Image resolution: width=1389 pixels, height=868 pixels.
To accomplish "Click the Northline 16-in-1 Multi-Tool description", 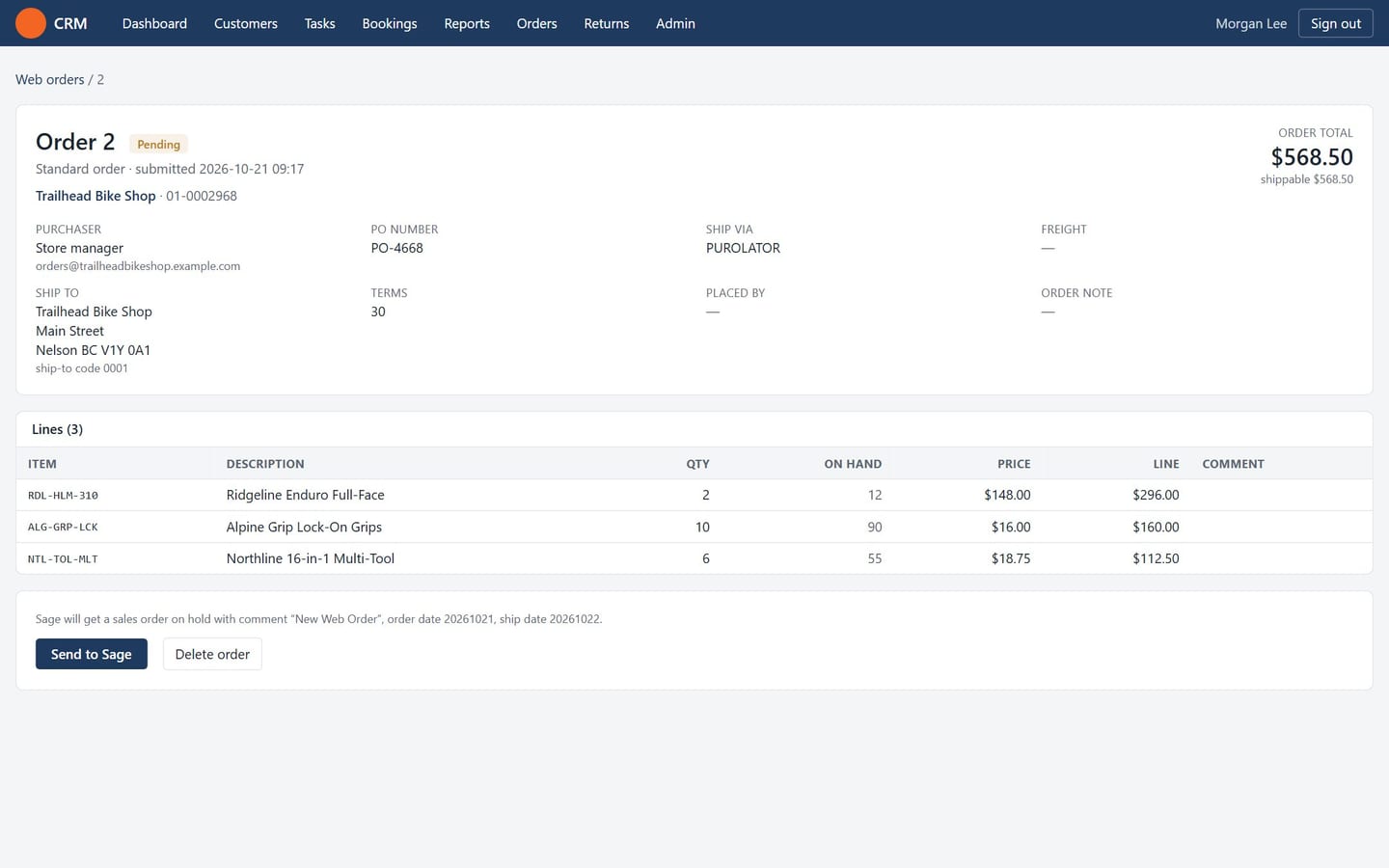I will tap(311, 558).
